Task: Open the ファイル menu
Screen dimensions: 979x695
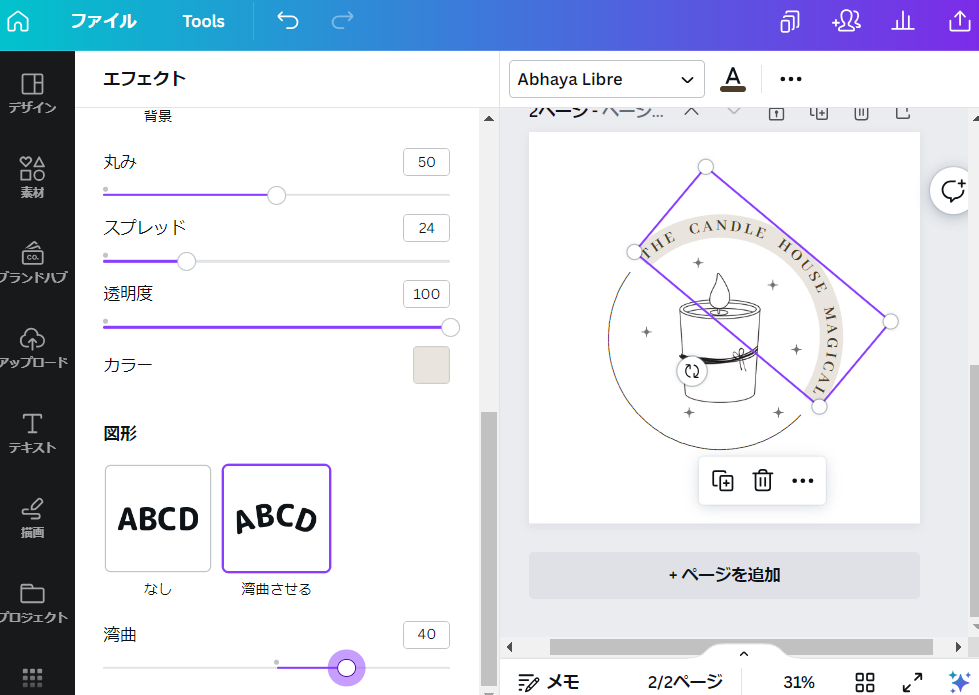Action: point(103,21)
